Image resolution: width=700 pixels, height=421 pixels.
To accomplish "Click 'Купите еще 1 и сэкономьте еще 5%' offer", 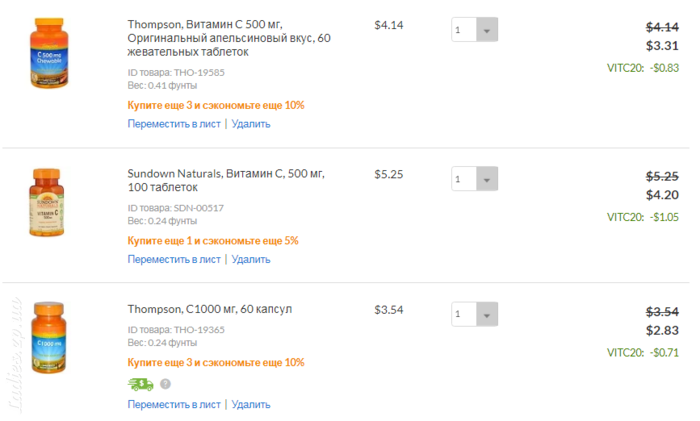I will [213, 241].
